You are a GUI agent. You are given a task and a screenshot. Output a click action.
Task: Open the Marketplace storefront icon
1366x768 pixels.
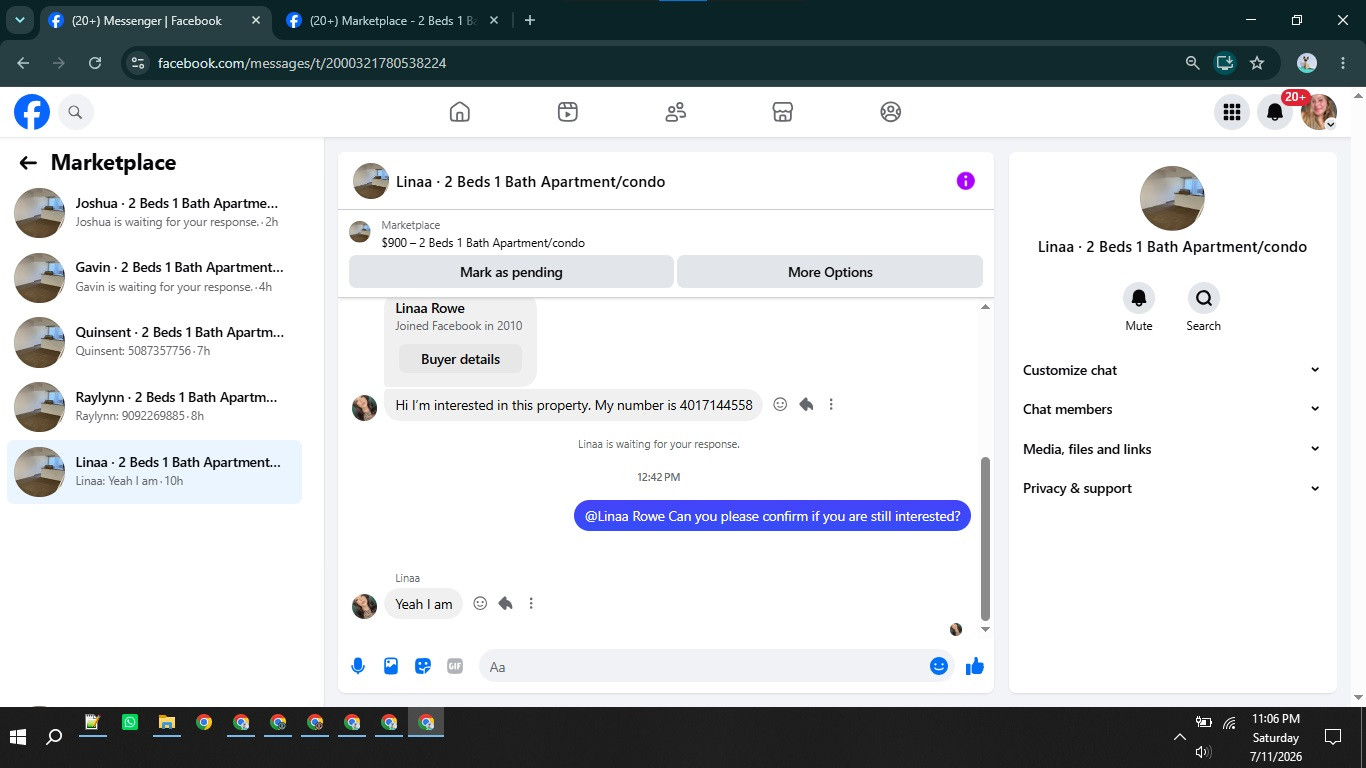(x=783, y=112)
